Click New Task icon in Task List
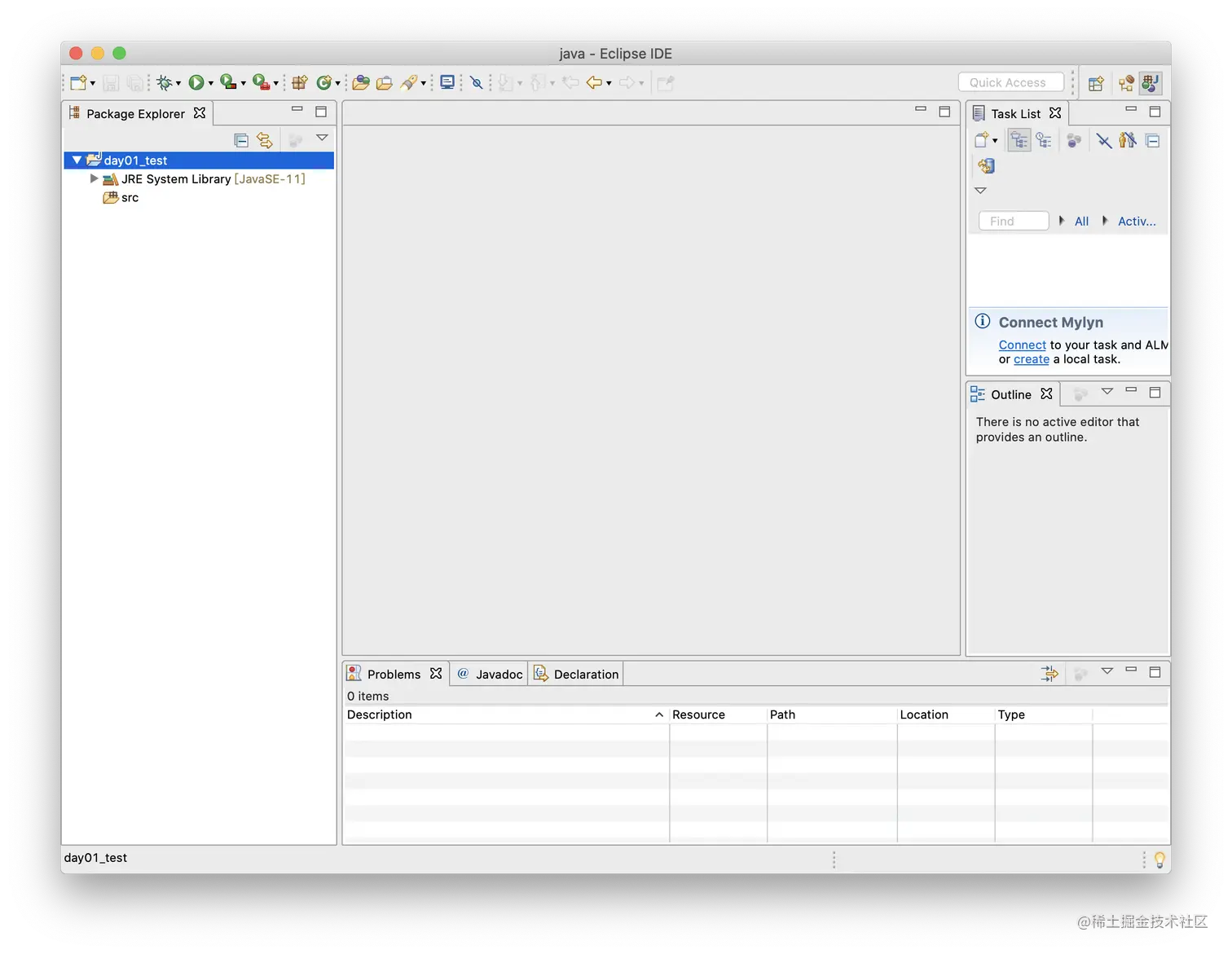Viewport: 1232px width, 954px height. 982,140
